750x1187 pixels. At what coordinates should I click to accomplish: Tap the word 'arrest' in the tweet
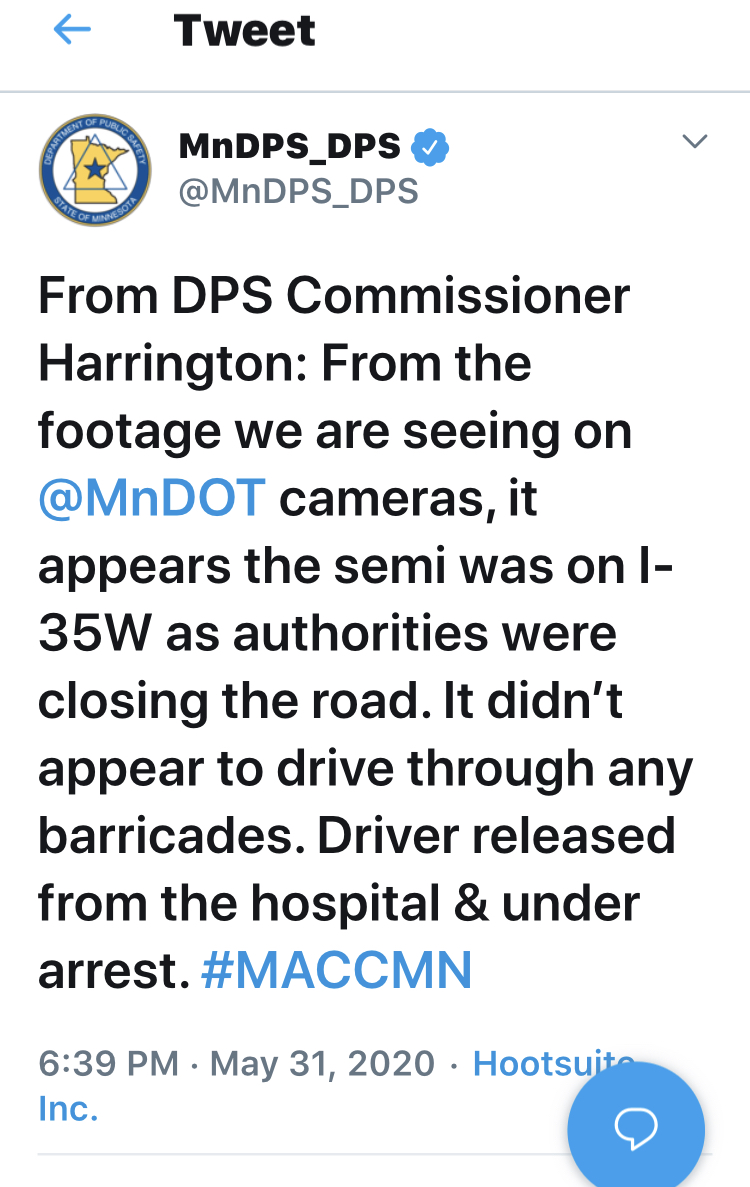(x=109, y=972)
